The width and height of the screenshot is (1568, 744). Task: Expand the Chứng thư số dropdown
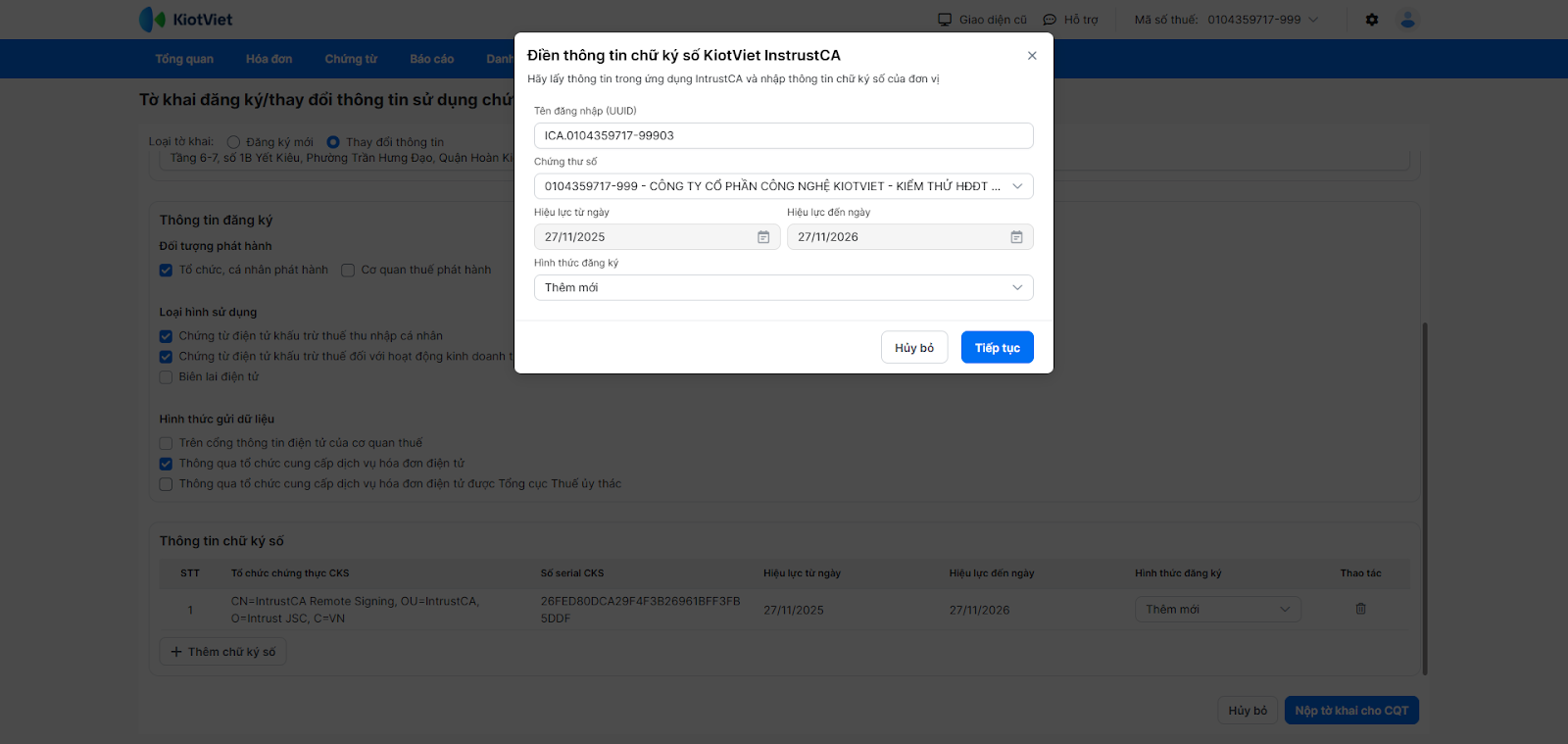1017,186
